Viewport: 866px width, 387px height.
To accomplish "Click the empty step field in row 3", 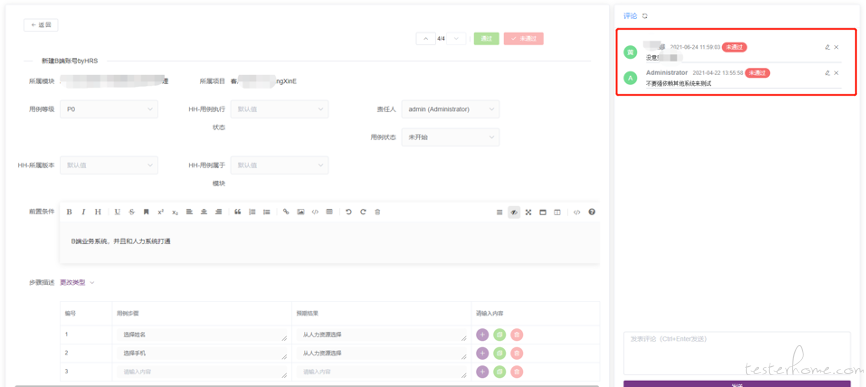I will coord(202,372).
